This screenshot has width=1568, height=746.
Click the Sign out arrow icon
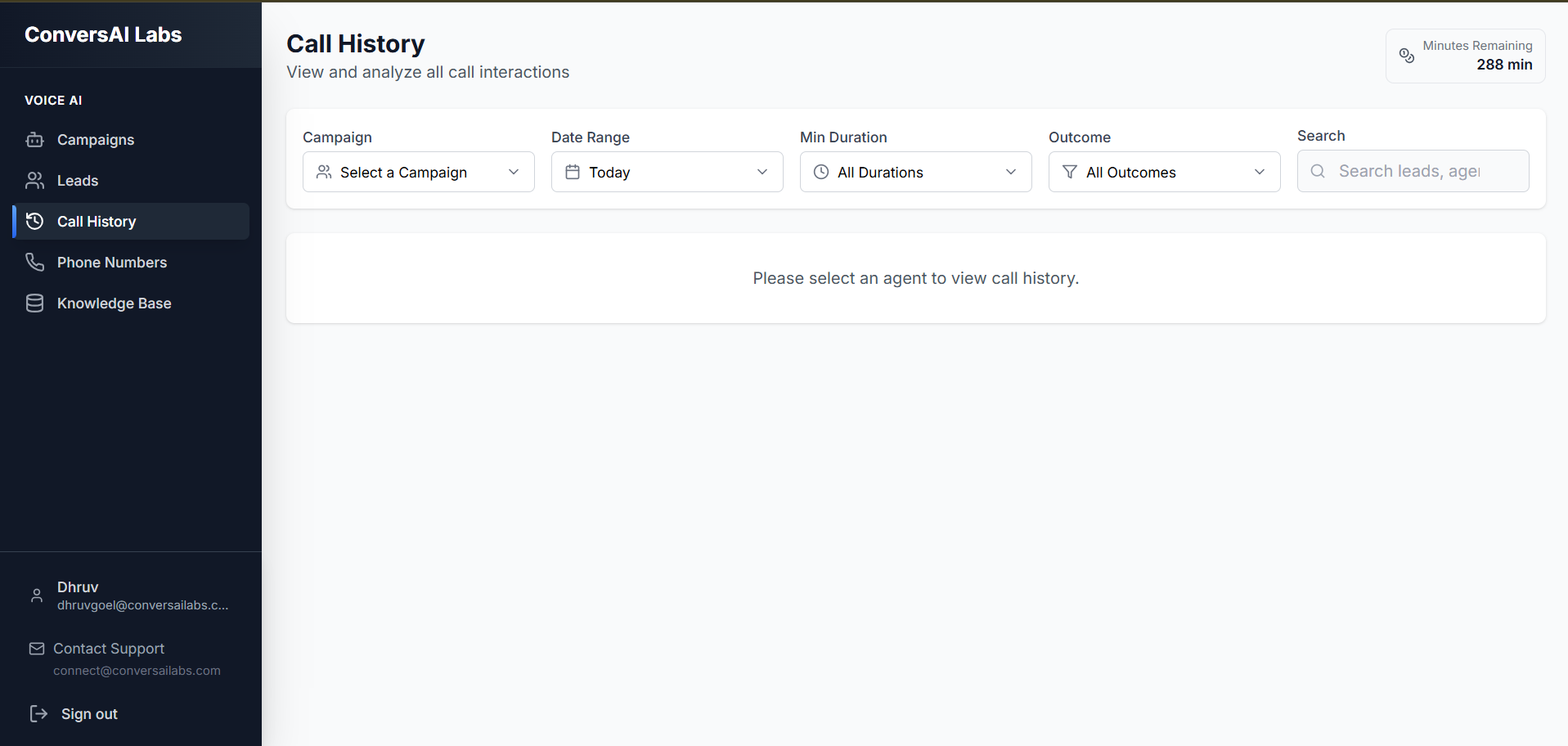(x=38, y=714)
